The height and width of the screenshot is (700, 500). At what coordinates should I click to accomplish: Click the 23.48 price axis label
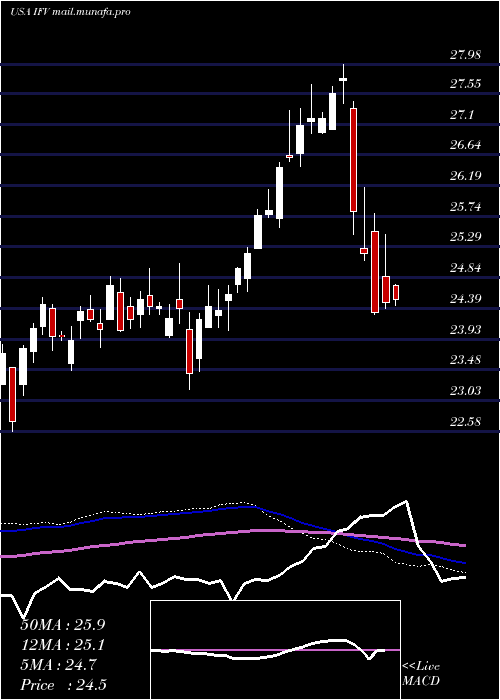(465, 360)
